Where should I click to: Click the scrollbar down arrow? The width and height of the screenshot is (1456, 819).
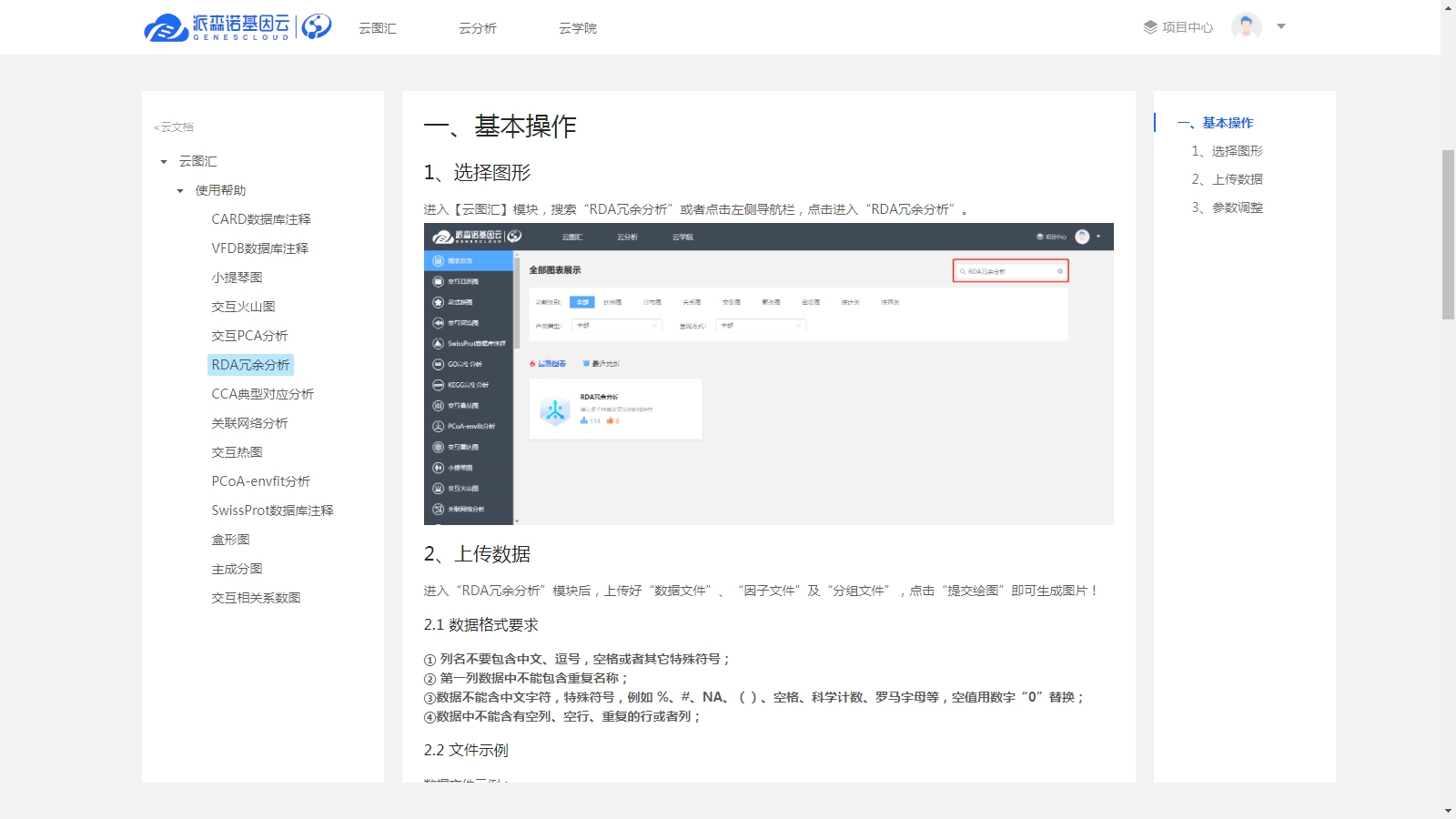[1448, 811]
